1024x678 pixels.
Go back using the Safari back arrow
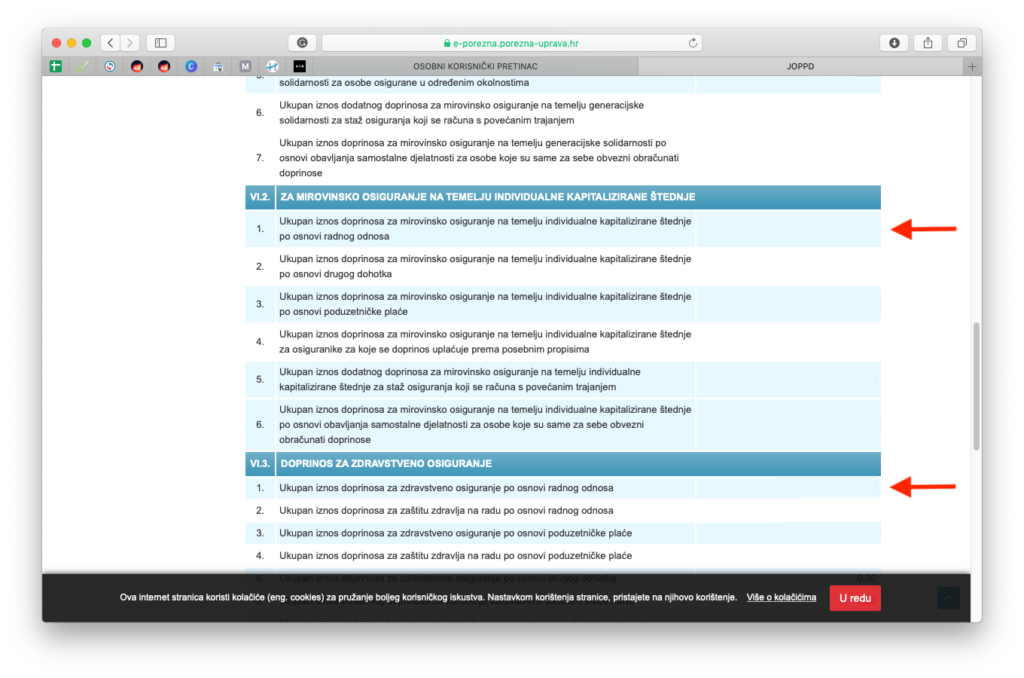click(109, 43)
